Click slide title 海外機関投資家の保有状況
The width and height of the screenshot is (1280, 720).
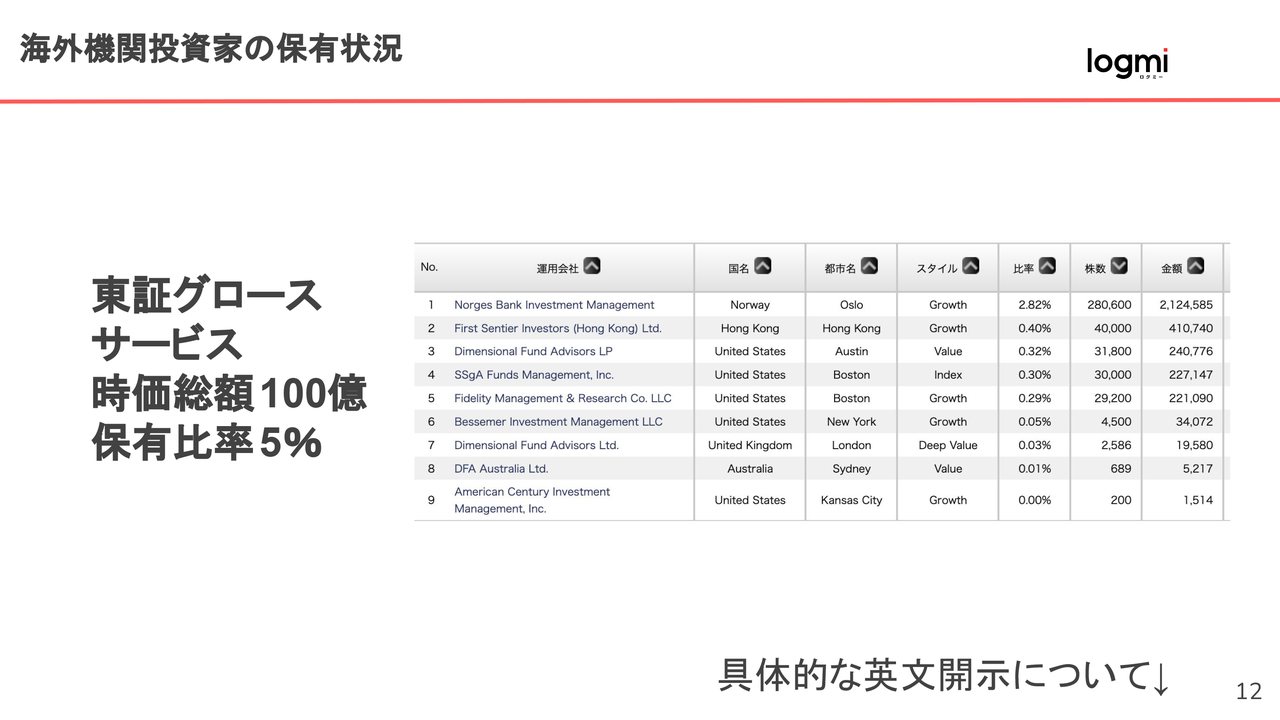(x=211, y=47)
